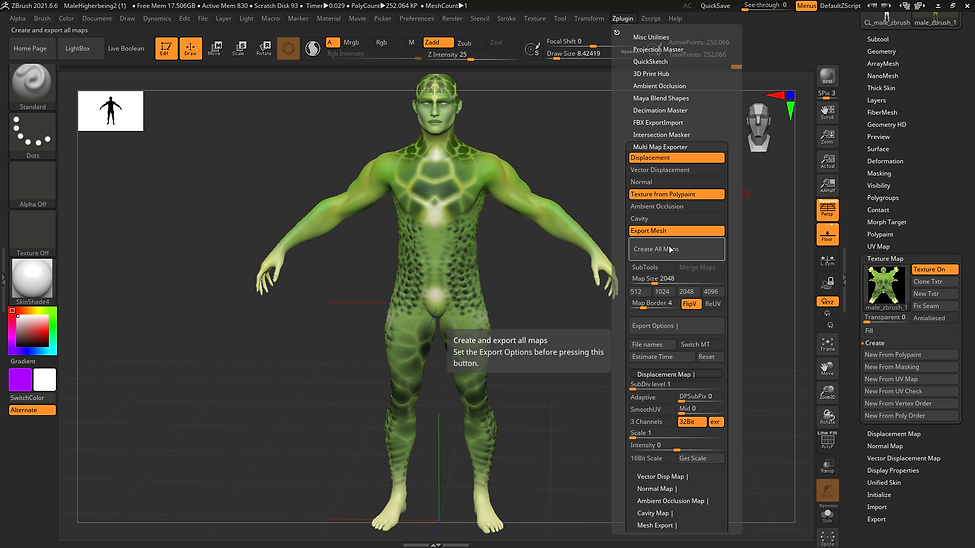Expand the Polypaint palette section
The height and width of the screenshot is (548, 975).
click(x=880, y=235)
